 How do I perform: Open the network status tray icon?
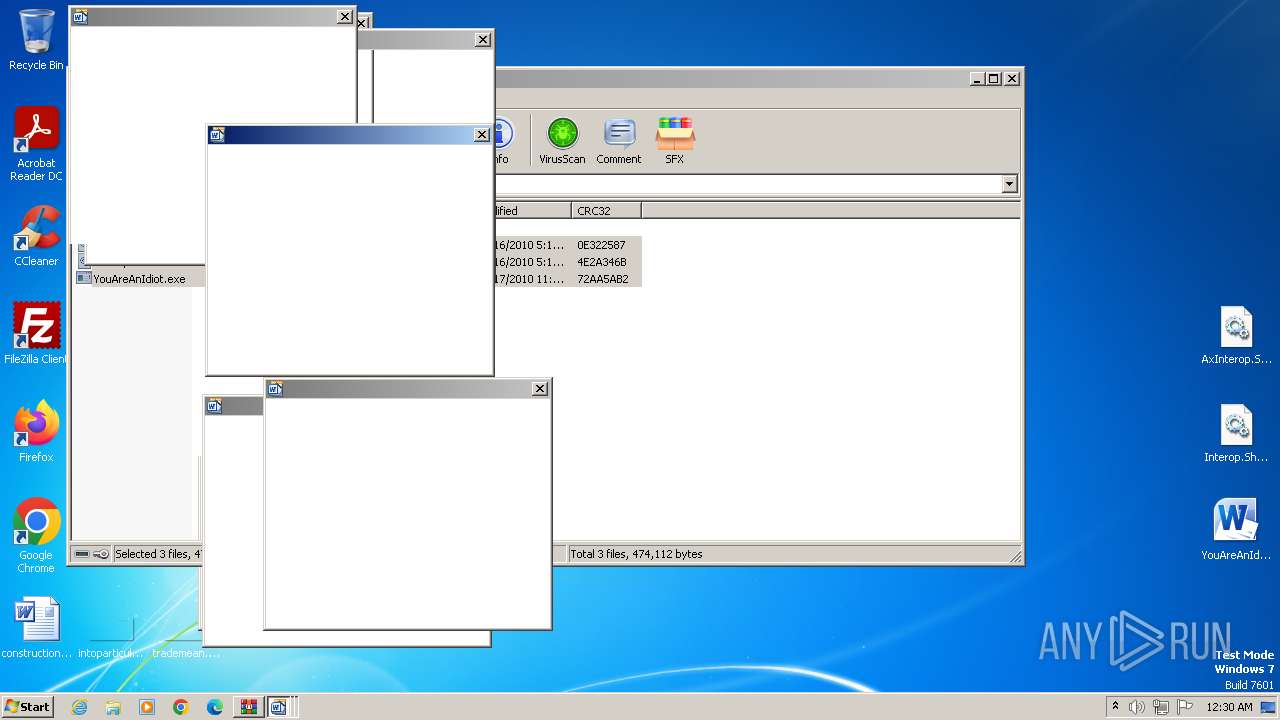pyautogui.click(x=1161, y=707)
